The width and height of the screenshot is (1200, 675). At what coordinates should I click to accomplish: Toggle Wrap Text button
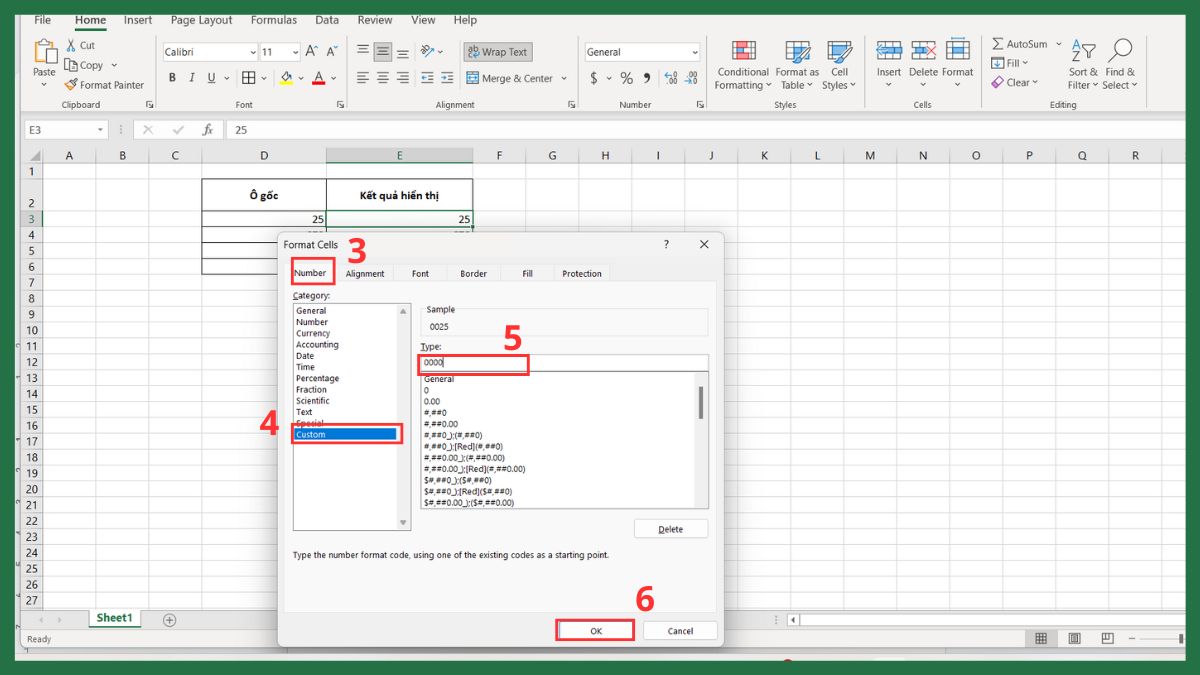497,52
